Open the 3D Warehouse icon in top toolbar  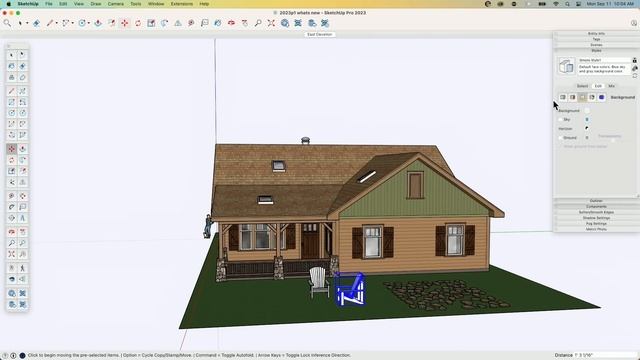click(285, 23)
